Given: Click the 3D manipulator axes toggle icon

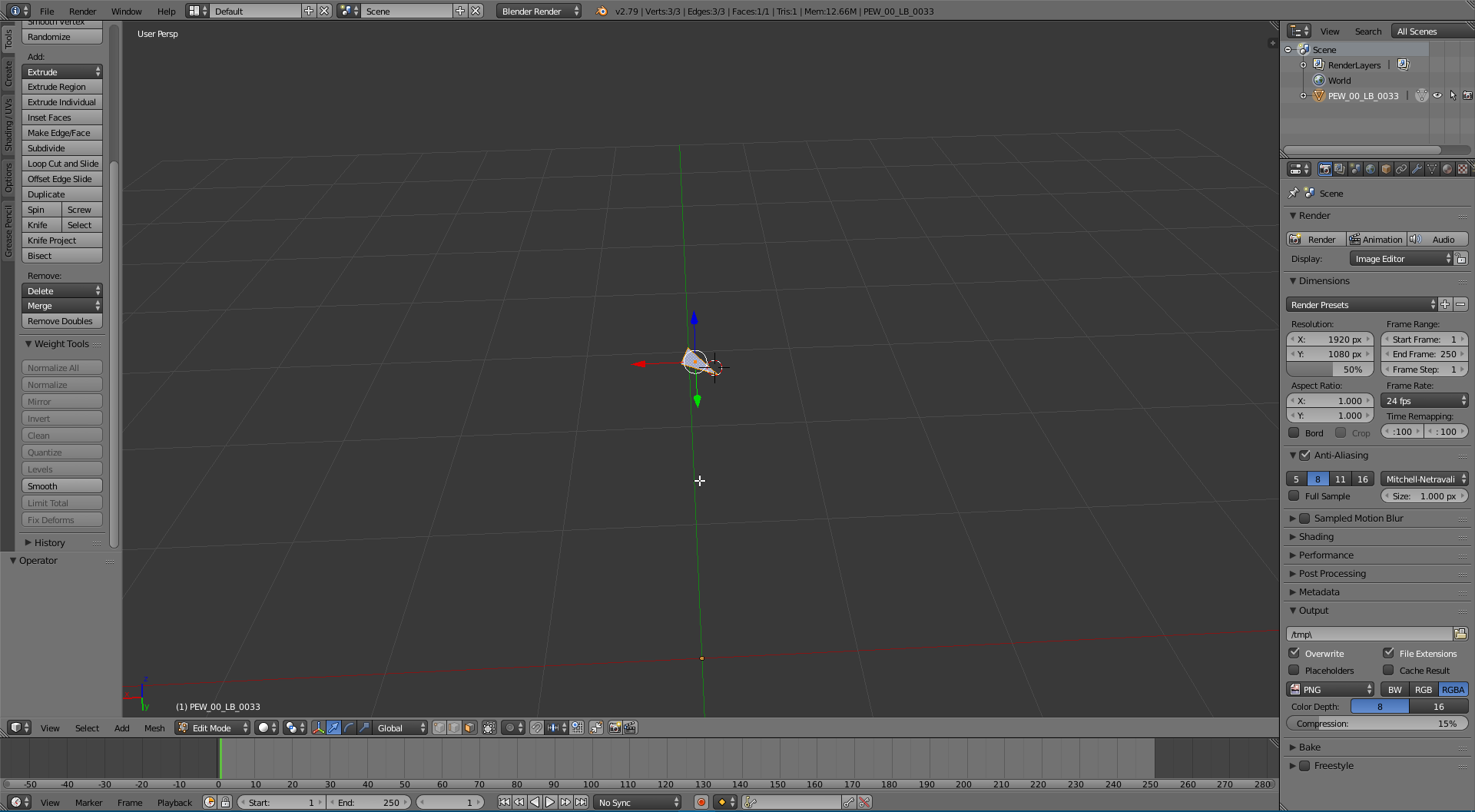Looking at the screenshot, I should (318, 727).
